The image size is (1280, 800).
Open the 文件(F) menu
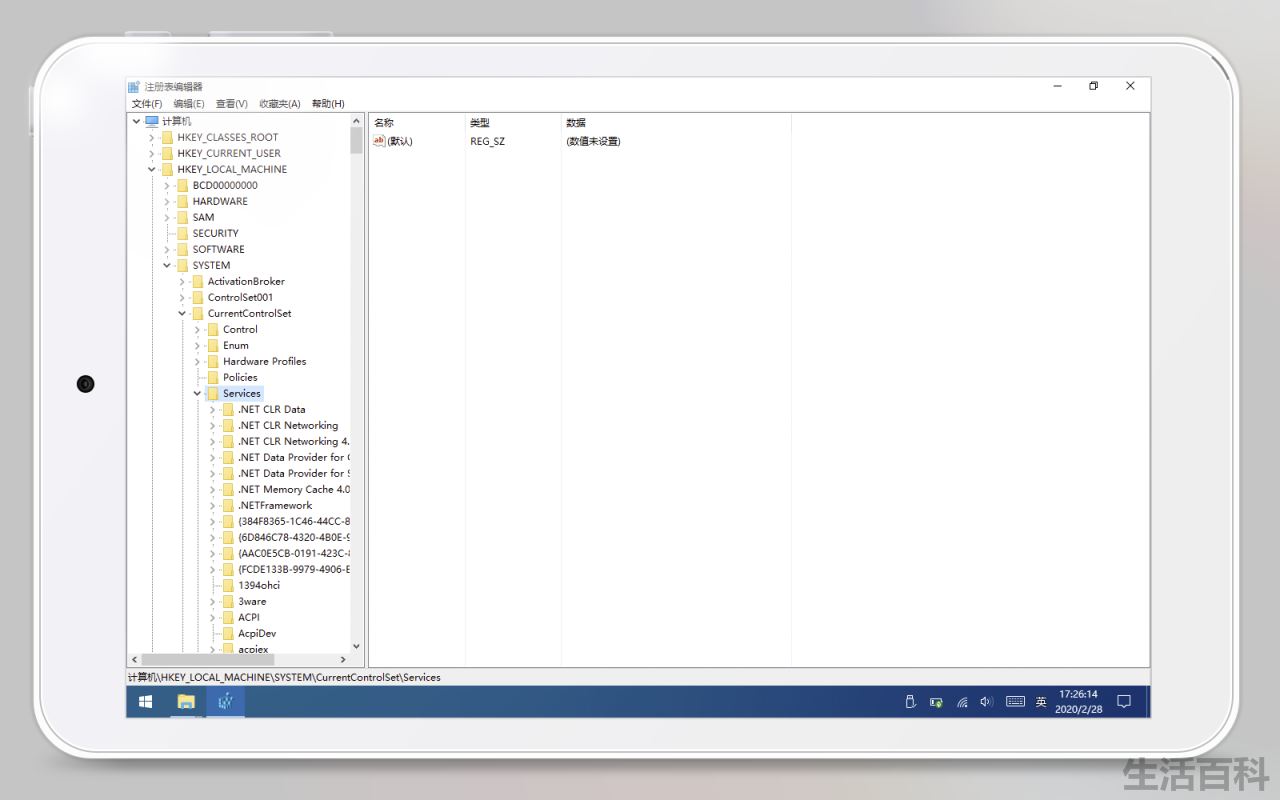point(147,104)
